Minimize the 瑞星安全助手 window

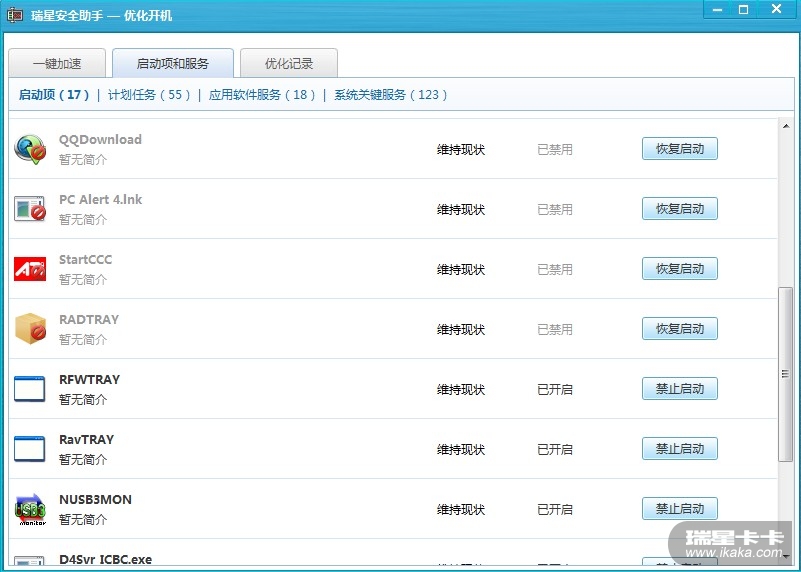click(717, 9)
